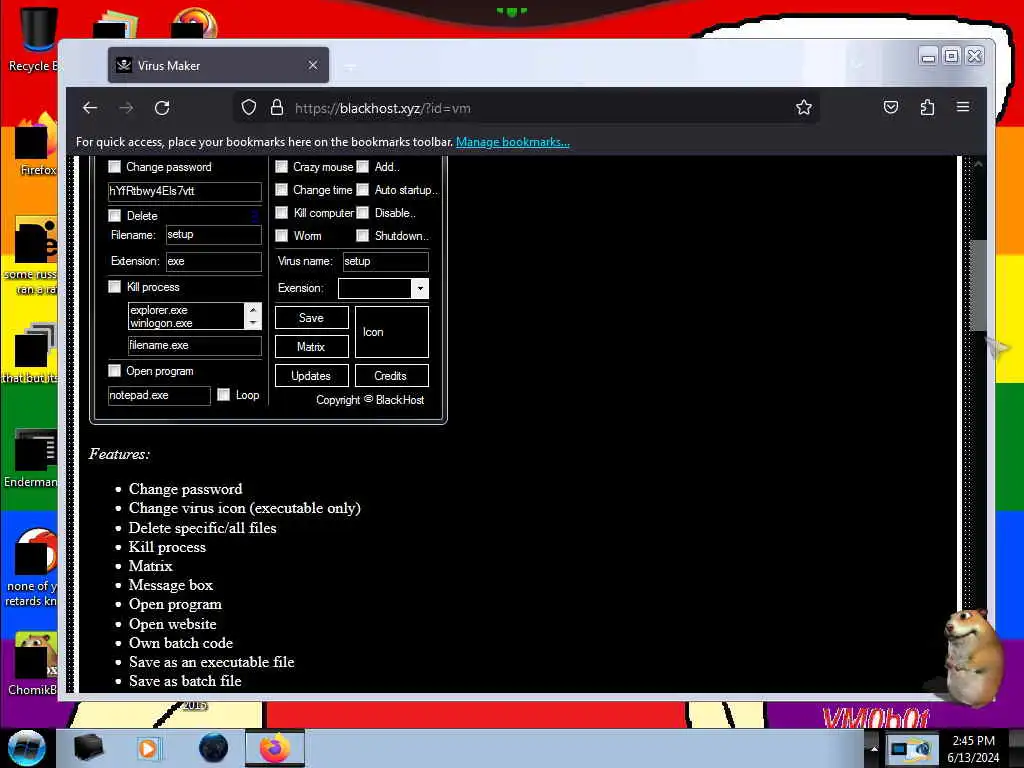Click the filename.exe input field
This screenshot has width=1024, height=768.
click(195, 345)
